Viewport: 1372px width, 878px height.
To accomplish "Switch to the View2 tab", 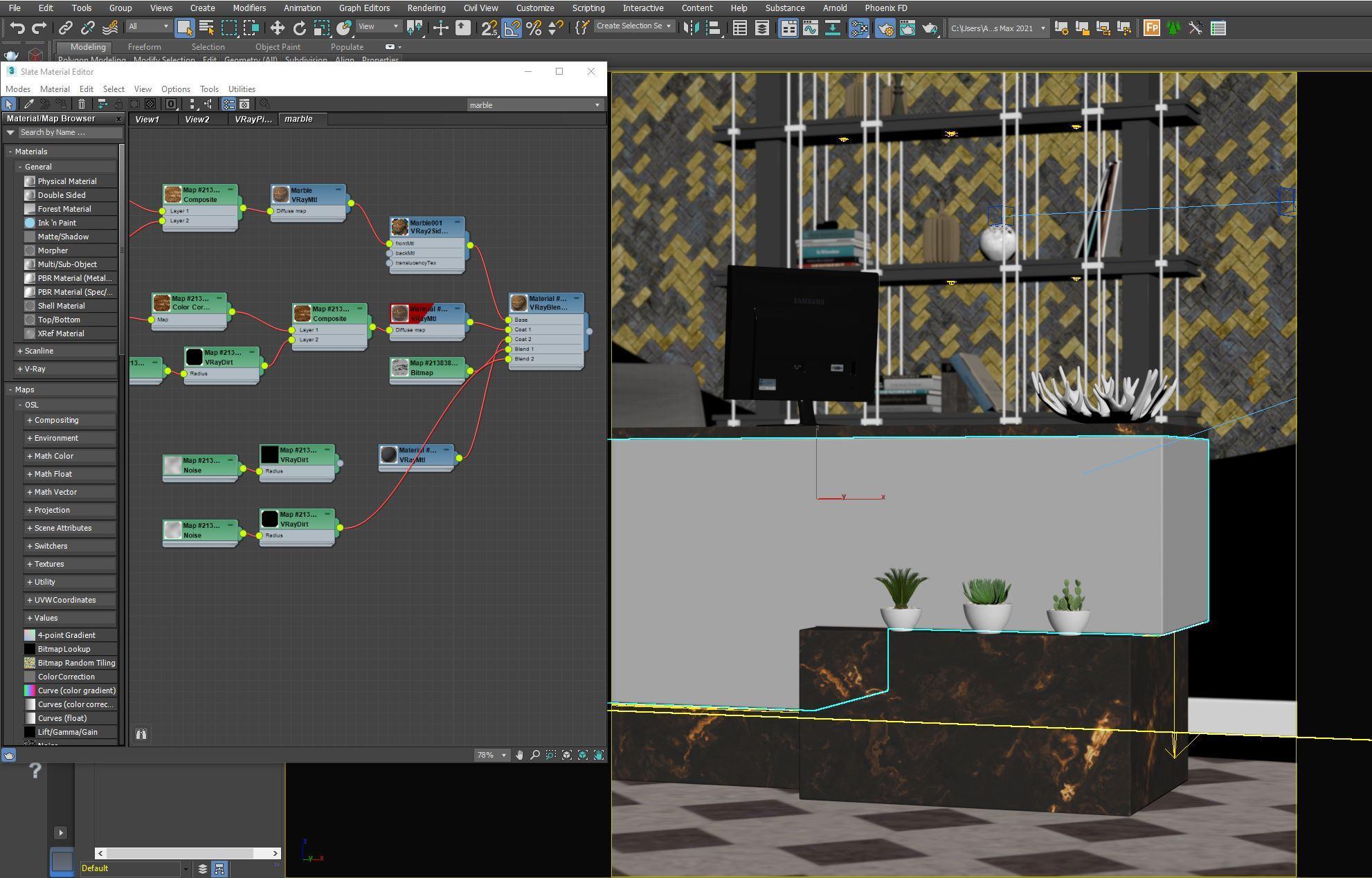I will [197, 119].
